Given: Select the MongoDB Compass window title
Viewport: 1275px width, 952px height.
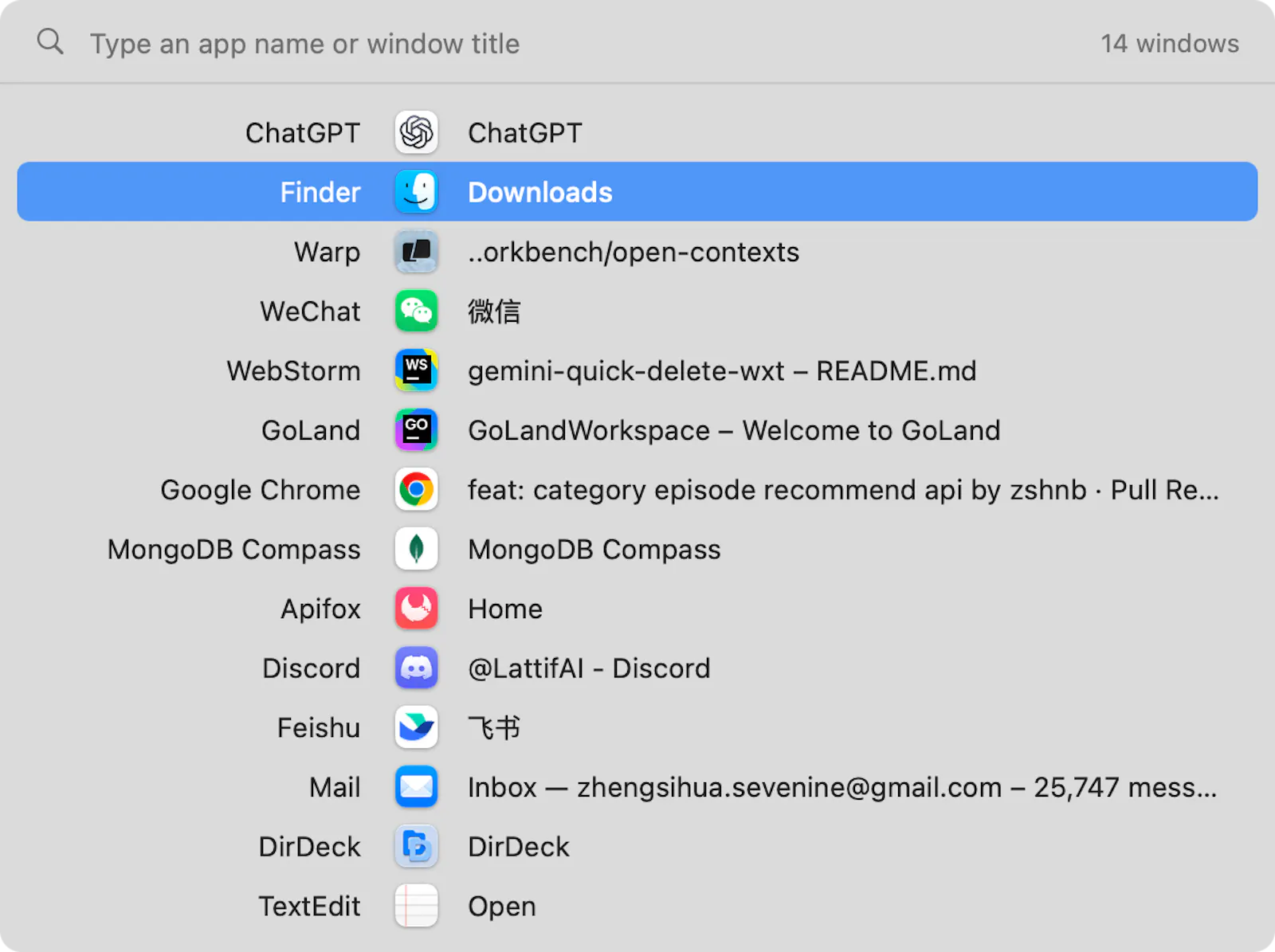Looking at the screenshot, I should tap(594, 549).
